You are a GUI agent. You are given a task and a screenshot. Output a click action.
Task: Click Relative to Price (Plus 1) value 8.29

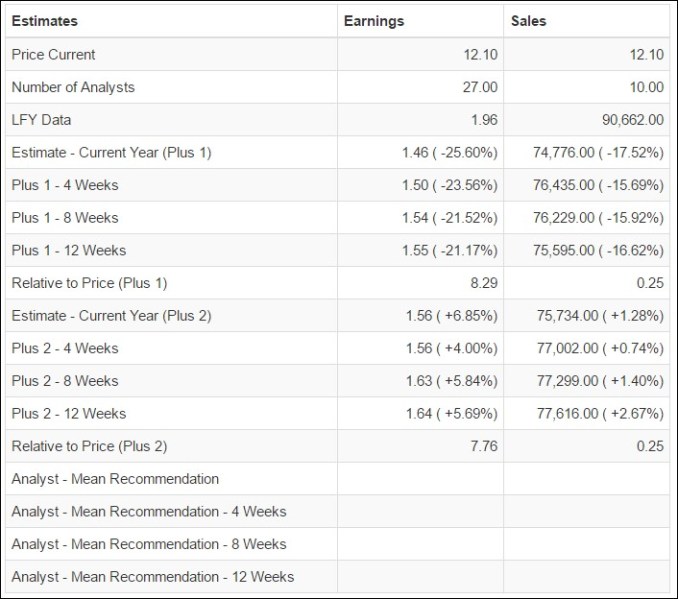pos(484,283)
